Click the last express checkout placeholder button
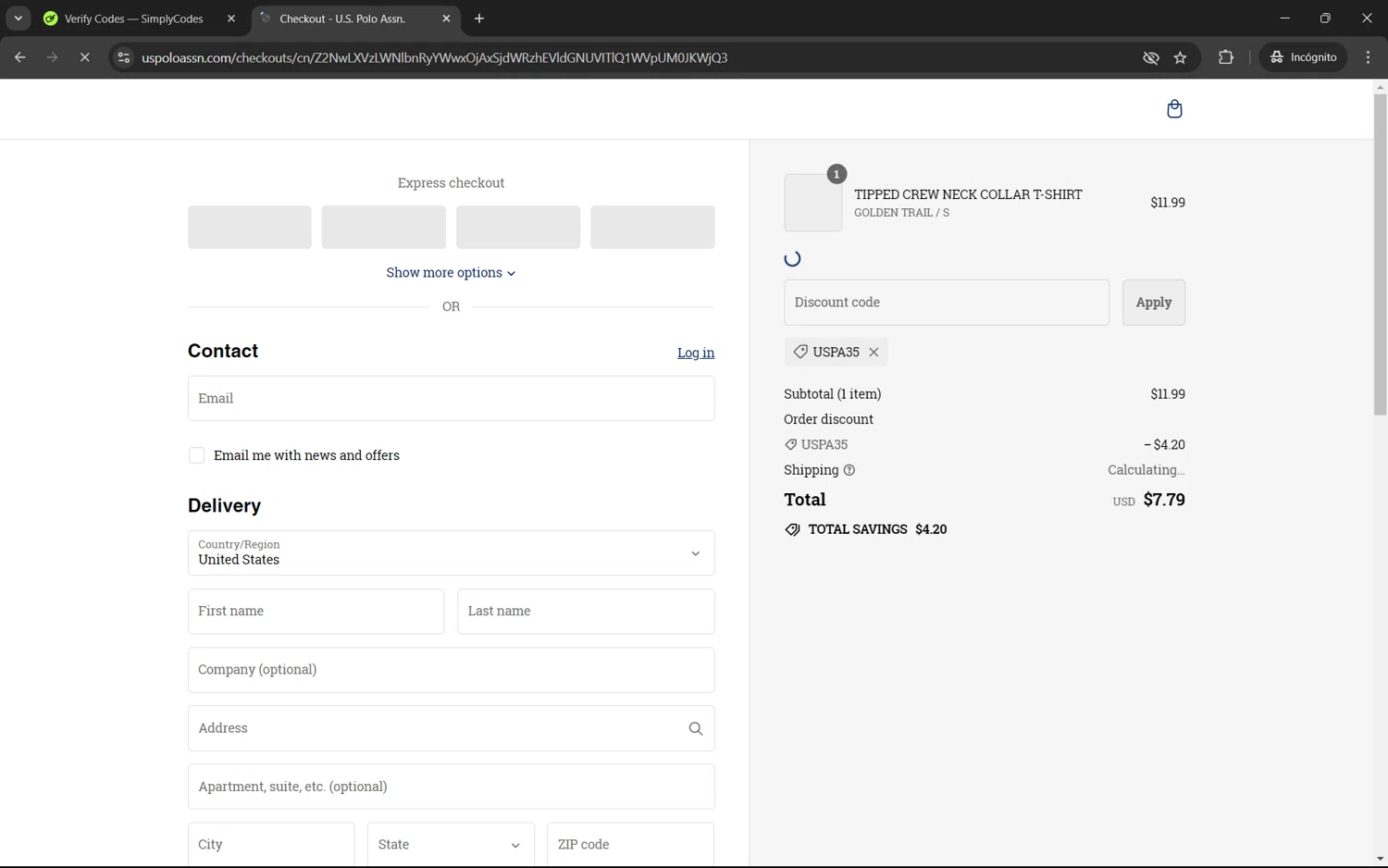The width and height of the screenshot is (1388, 868). tap(652, 228)
